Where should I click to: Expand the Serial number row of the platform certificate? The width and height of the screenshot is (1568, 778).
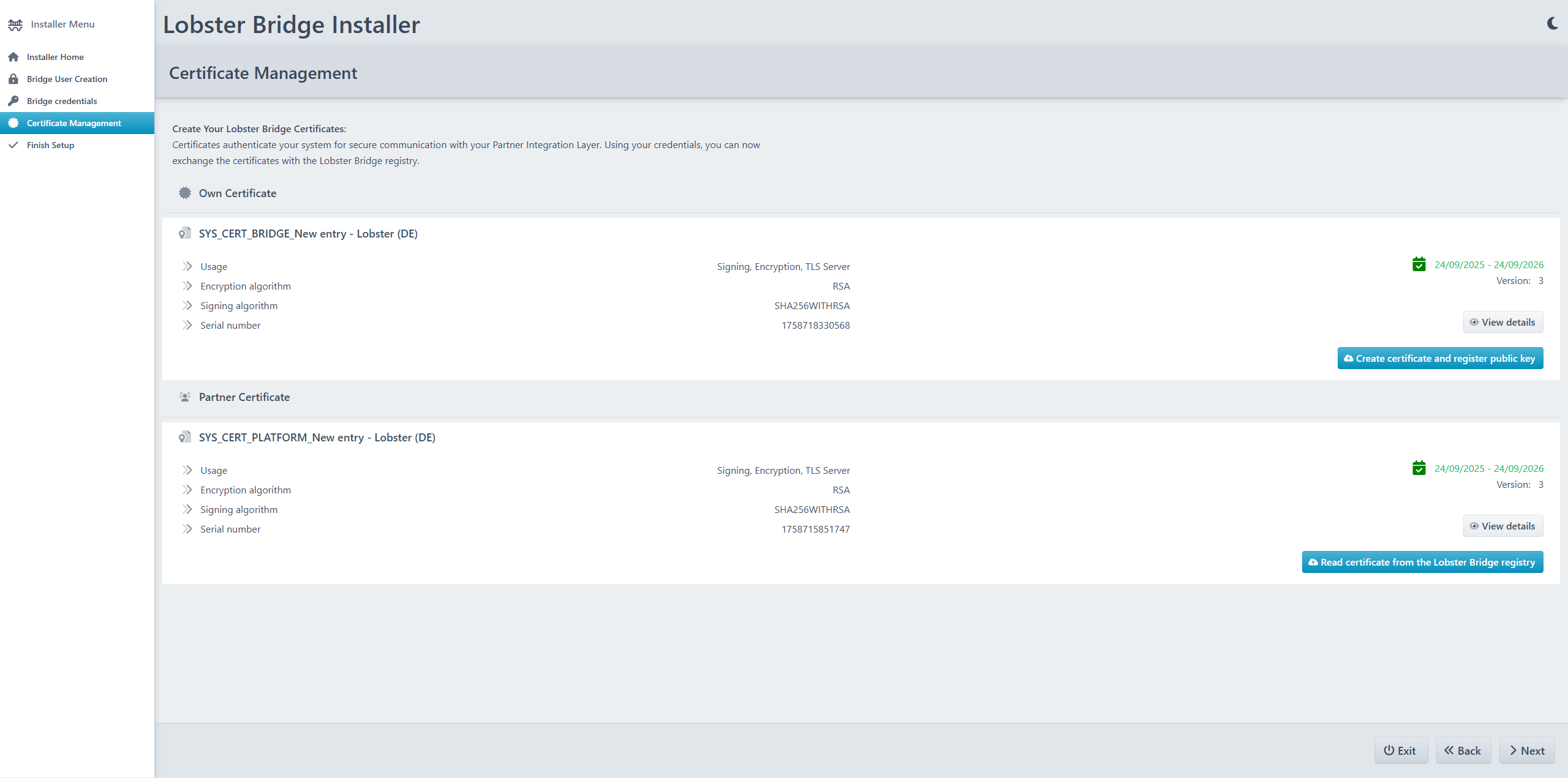click(187, 529)
